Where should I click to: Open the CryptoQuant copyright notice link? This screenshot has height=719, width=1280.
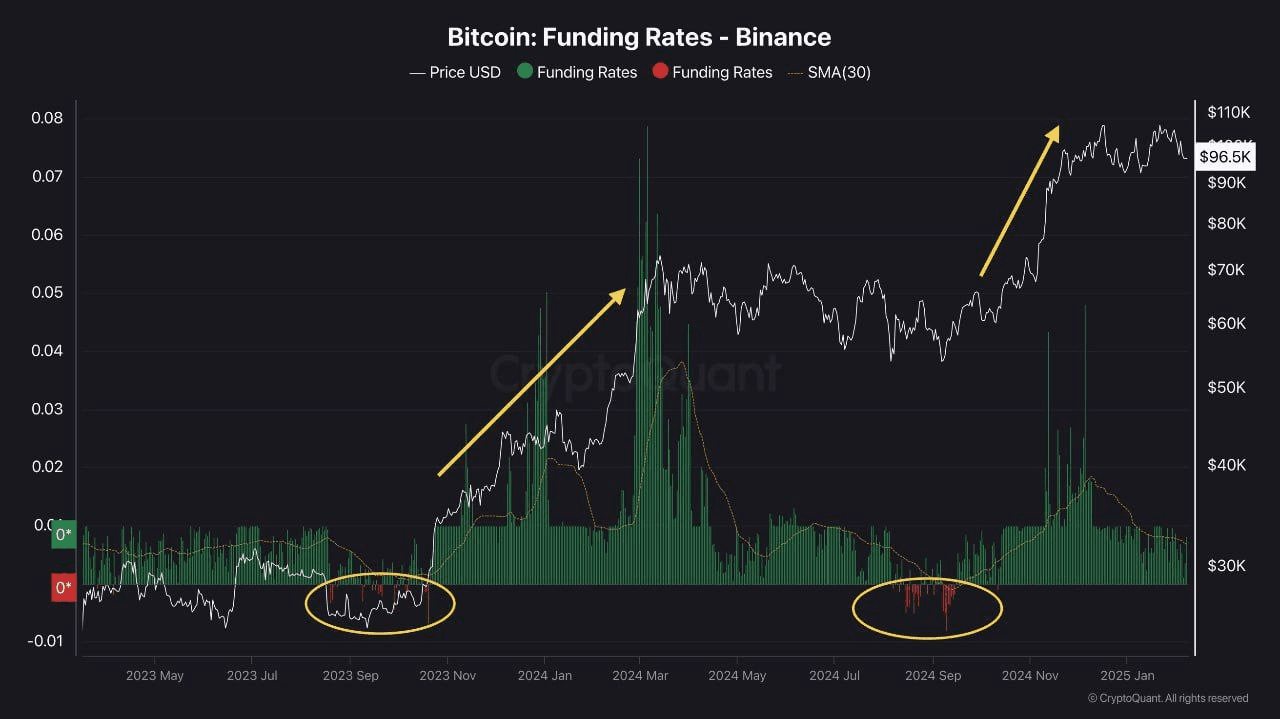pos(1168,698)
